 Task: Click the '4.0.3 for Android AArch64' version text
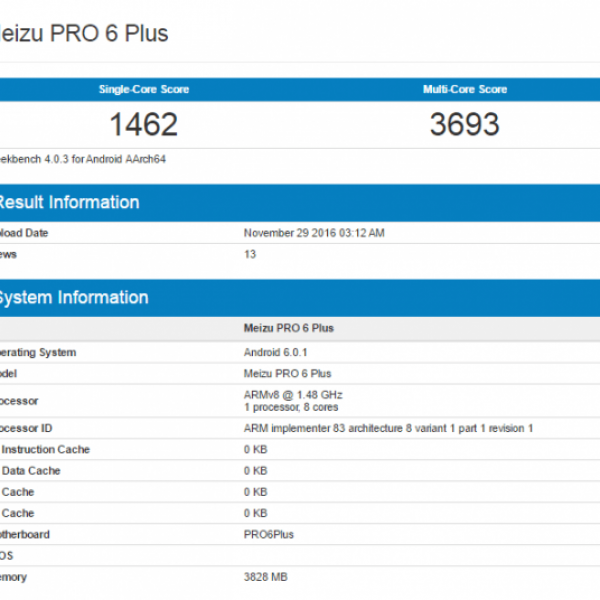click(x=105, y=159)
